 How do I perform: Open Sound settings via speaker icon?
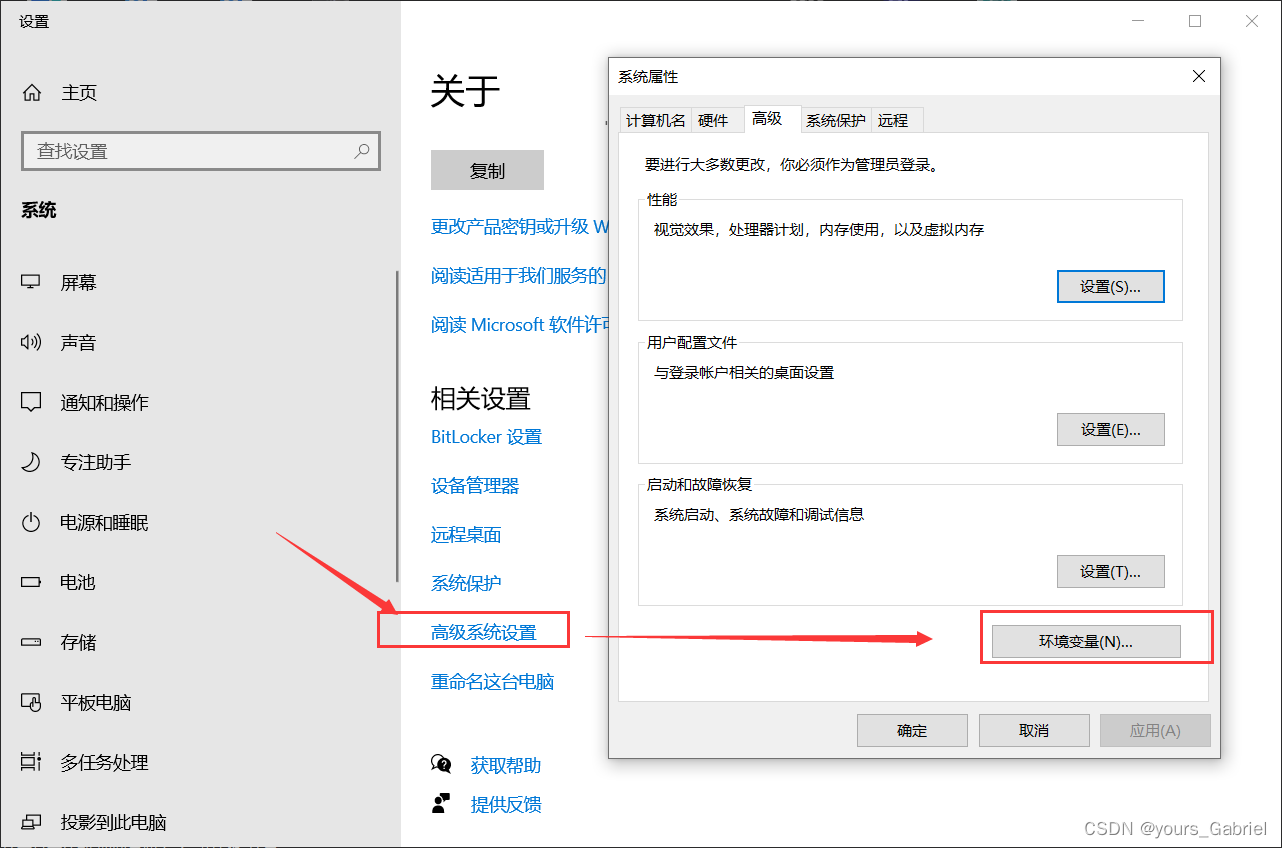tap(31, 342)
